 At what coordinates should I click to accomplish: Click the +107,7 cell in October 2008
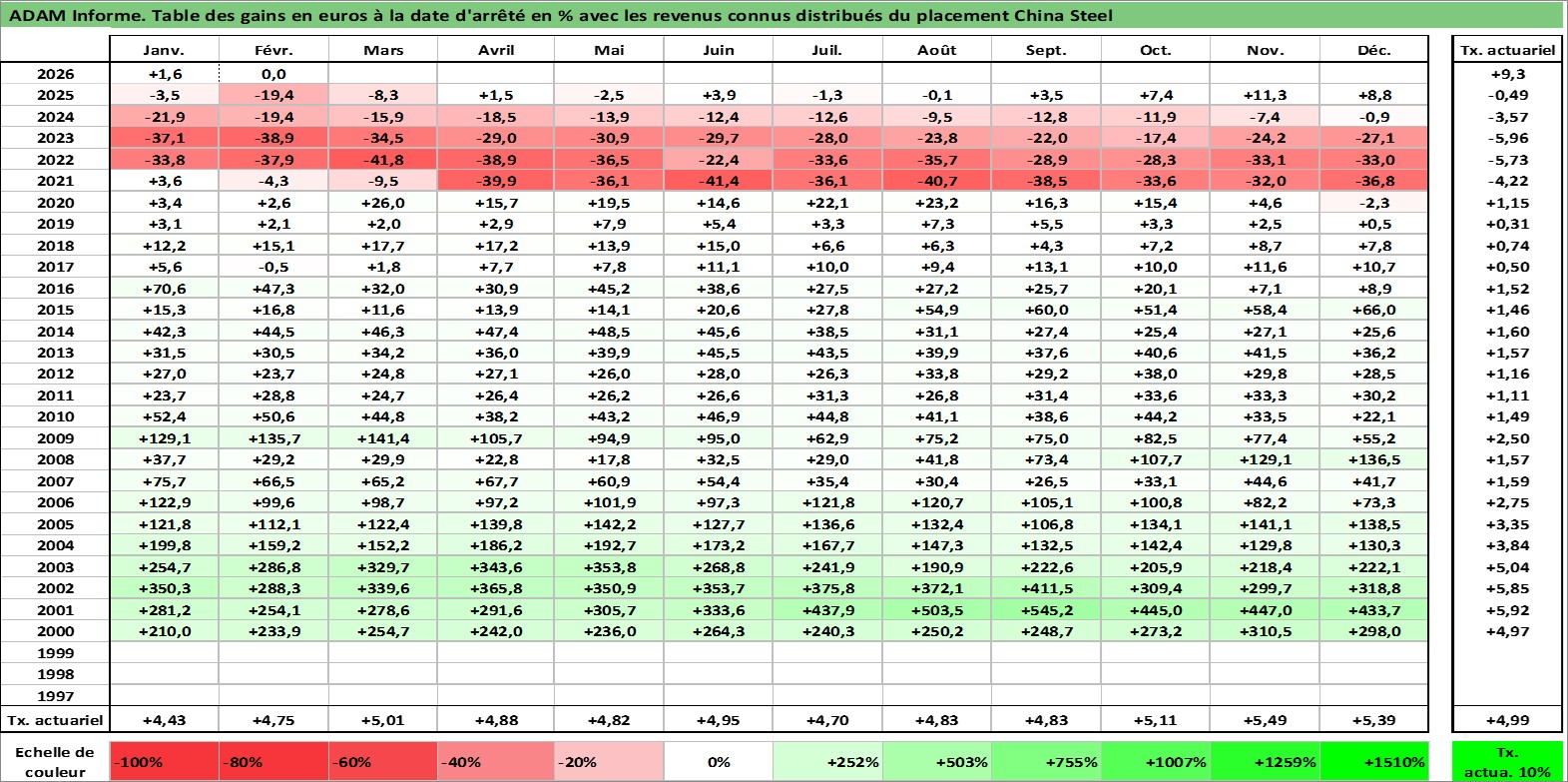[1156, 459]
